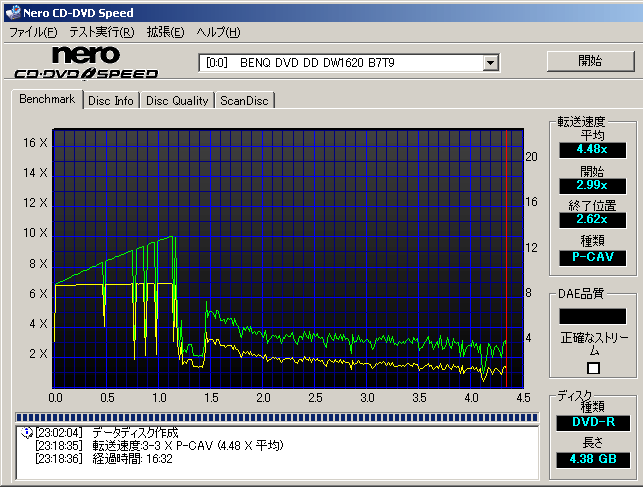Click the blue progress bar below the graph

[277, 417]
